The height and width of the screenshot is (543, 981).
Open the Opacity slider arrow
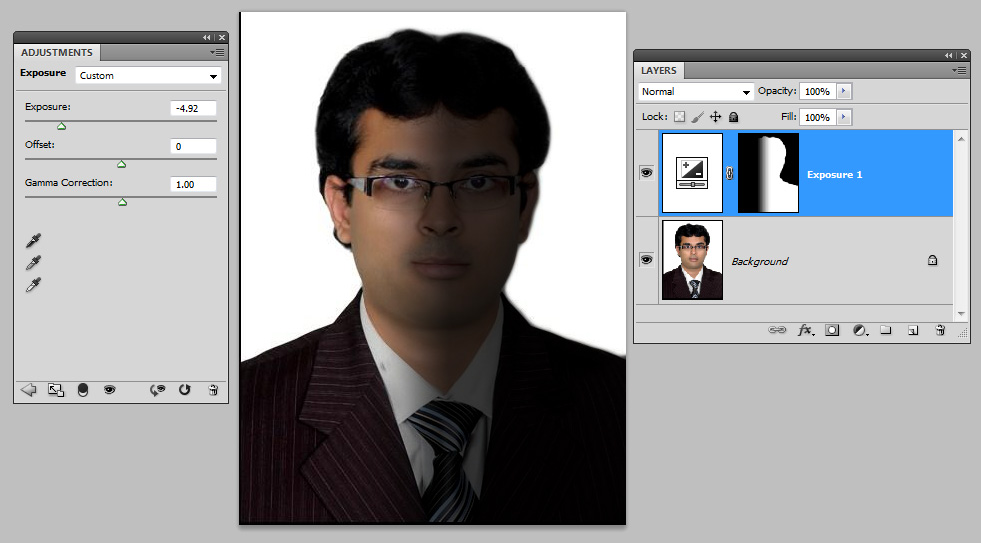tap(843, 91)
